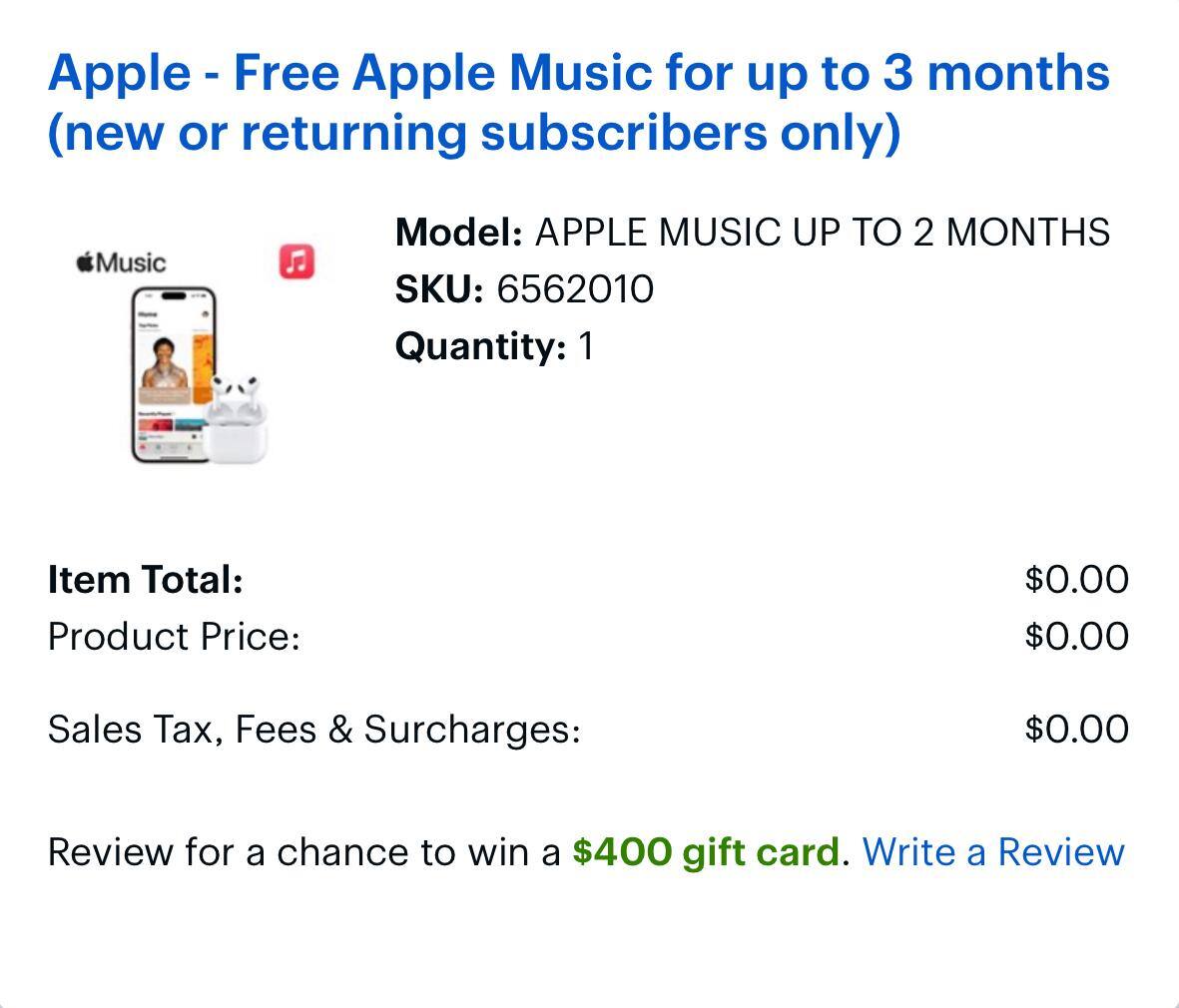Screen dimensions: 1179x1008
Task: Click the Quantity value 1
Action: coord(585,346)
